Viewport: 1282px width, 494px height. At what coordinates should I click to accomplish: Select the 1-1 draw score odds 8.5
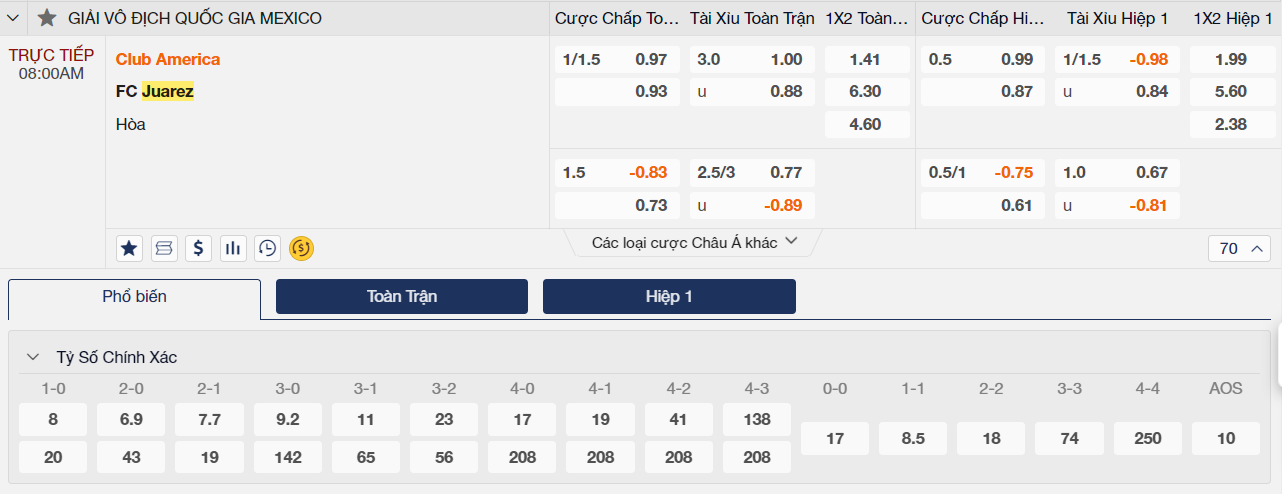click(913, 438)
